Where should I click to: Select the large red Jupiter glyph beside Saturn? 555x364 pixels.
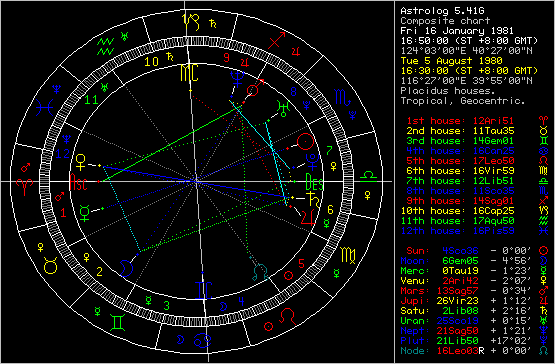coord(308,217)
